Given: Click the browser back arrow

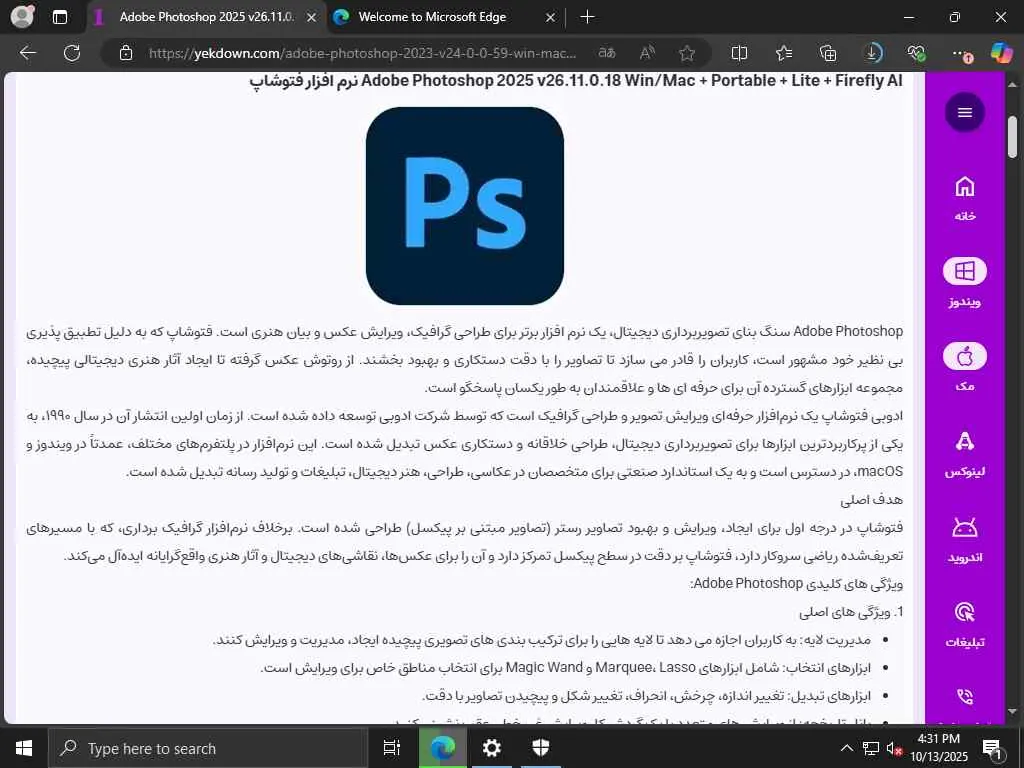Looking at the screenshot, I should [x=28, y=53].
